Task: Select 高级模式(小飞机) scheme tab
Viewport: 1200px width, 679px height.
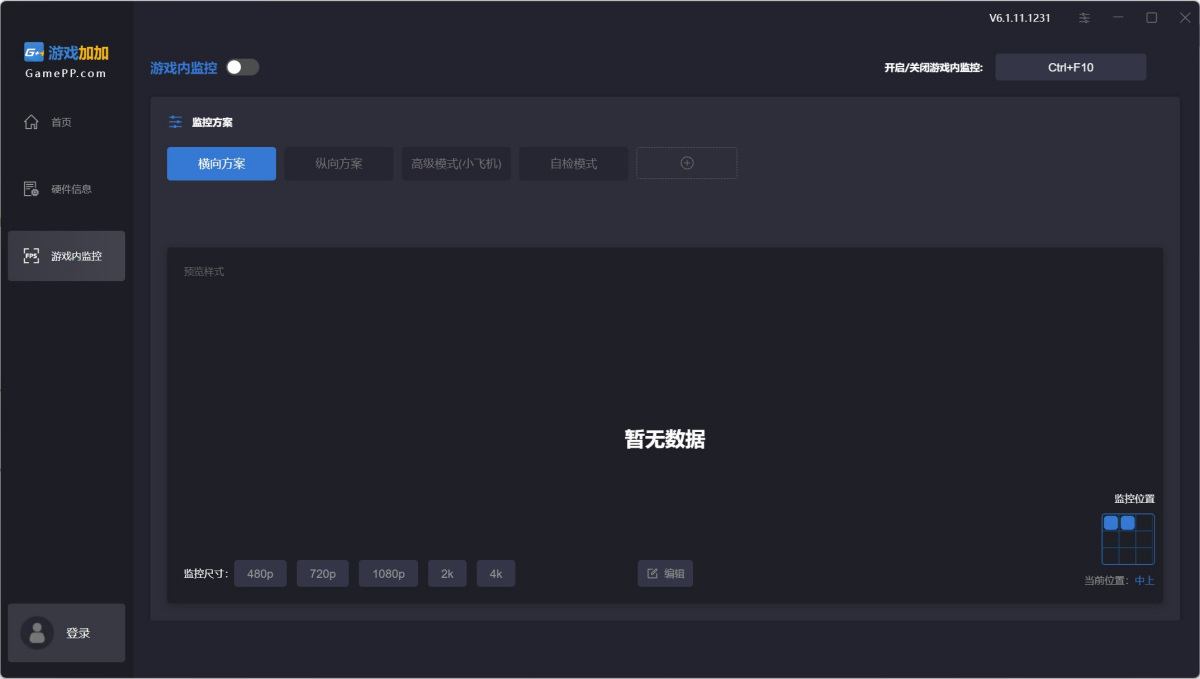Action: (456, 164)
